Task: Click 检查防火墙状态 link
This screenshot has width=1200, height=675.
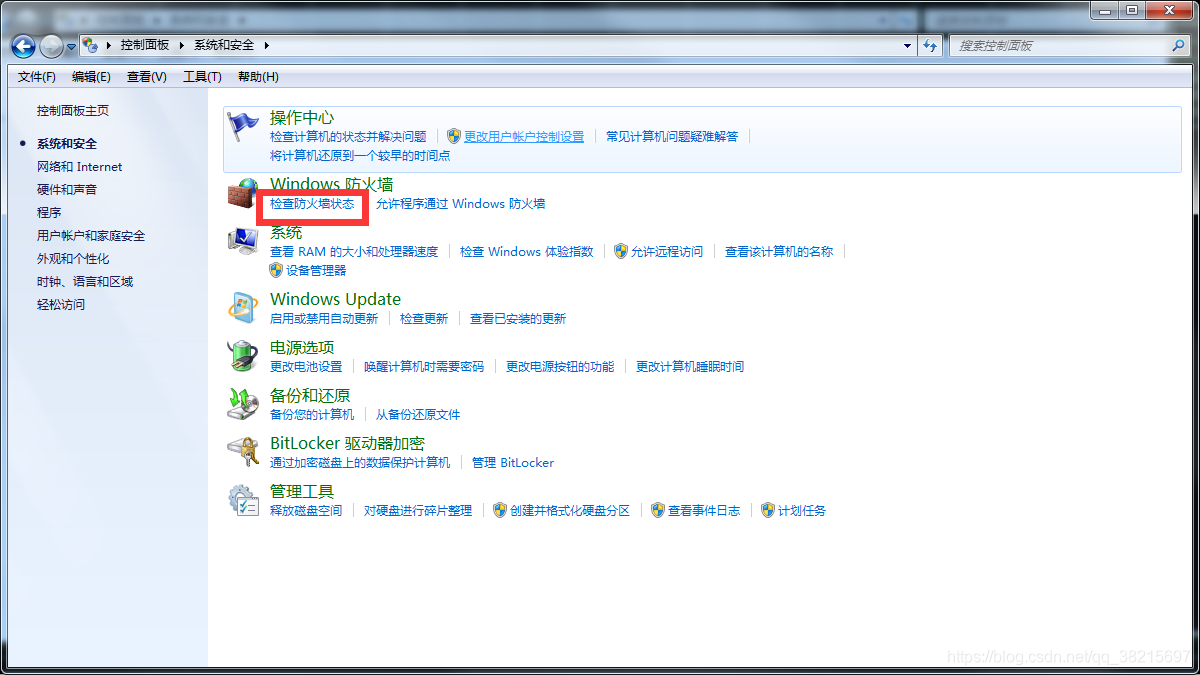Action: pos(312,204)
